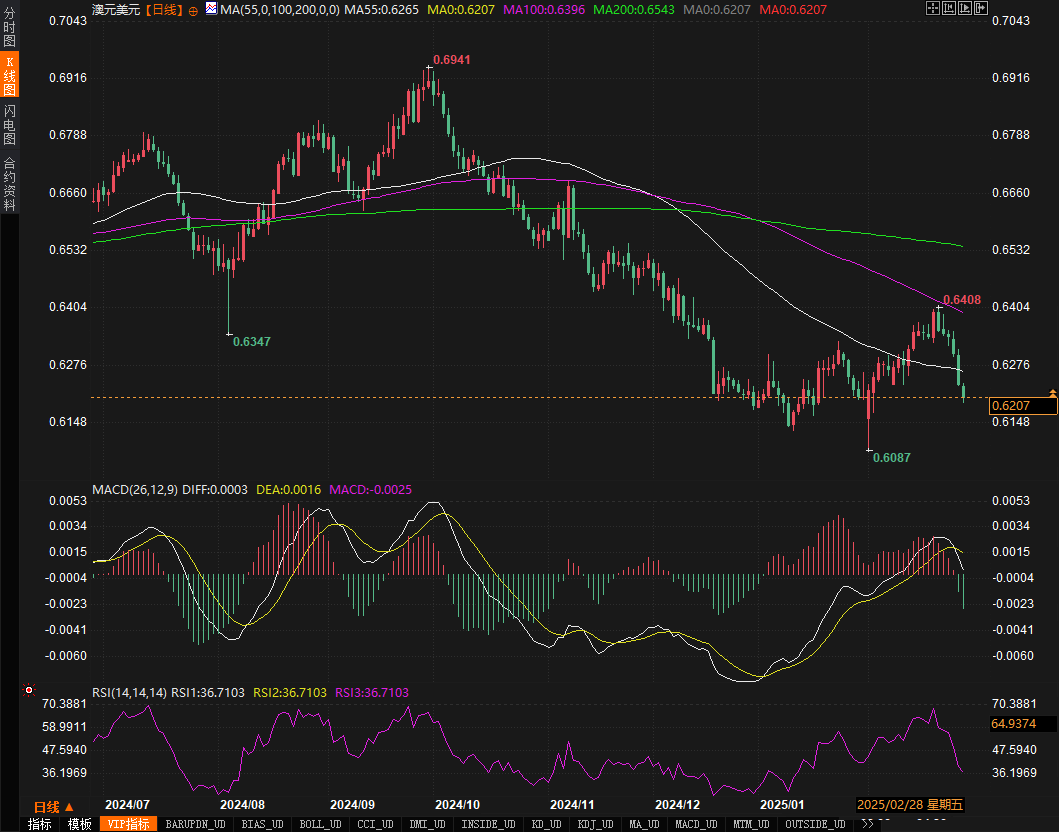This screenshot has width=1059, height=832.
Task: Select the 指标 tab at bottom
Action: pyautogui.click(x=40, y=824)
